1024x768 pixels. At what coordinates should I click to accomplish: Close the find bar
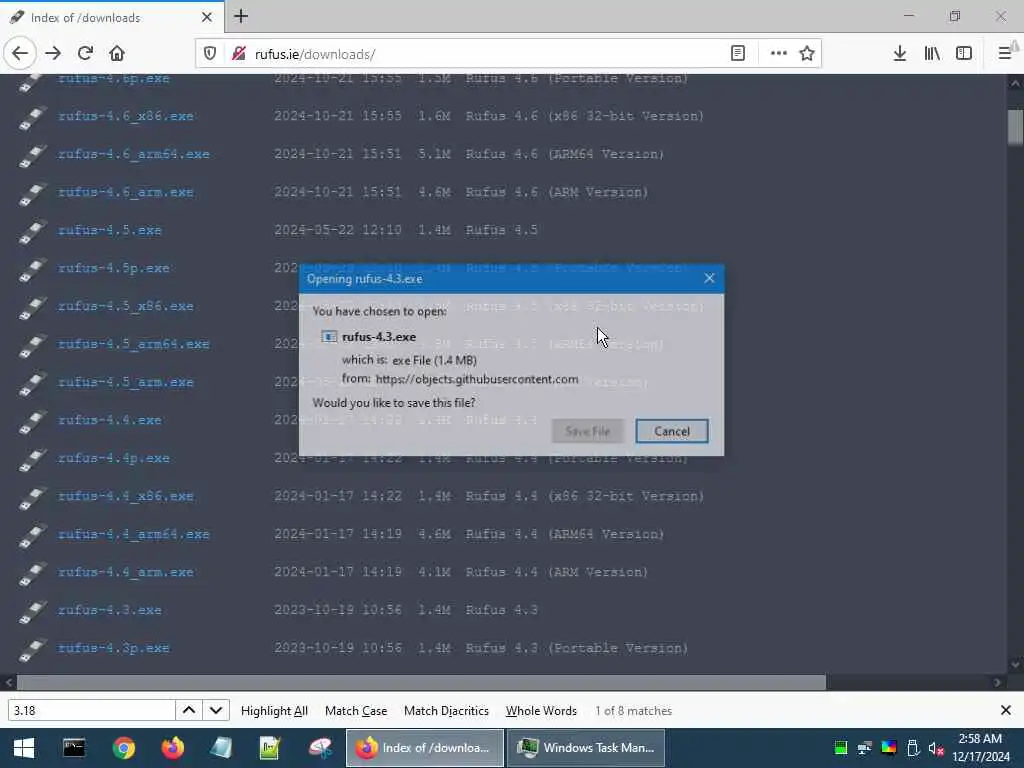[1006, 710]
